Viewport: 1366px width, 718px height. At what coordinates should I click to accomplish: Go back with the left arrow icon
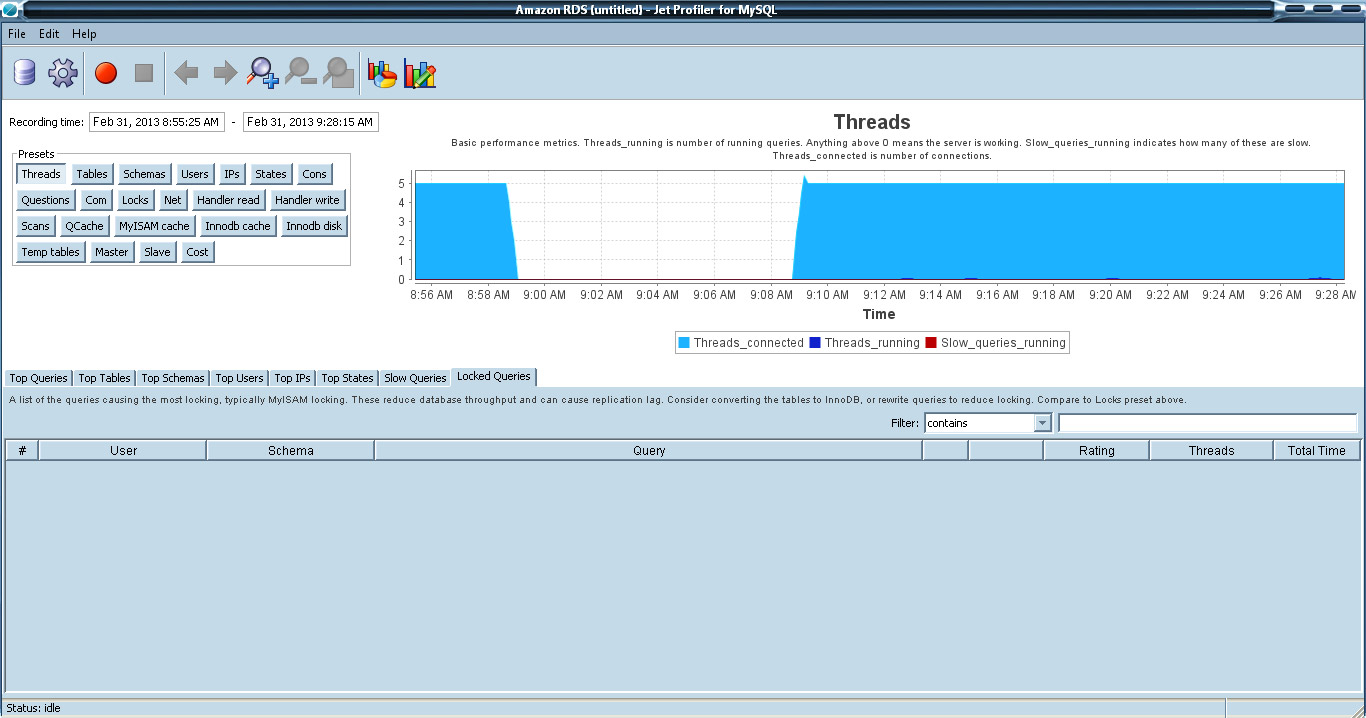[x=186, y=73]
